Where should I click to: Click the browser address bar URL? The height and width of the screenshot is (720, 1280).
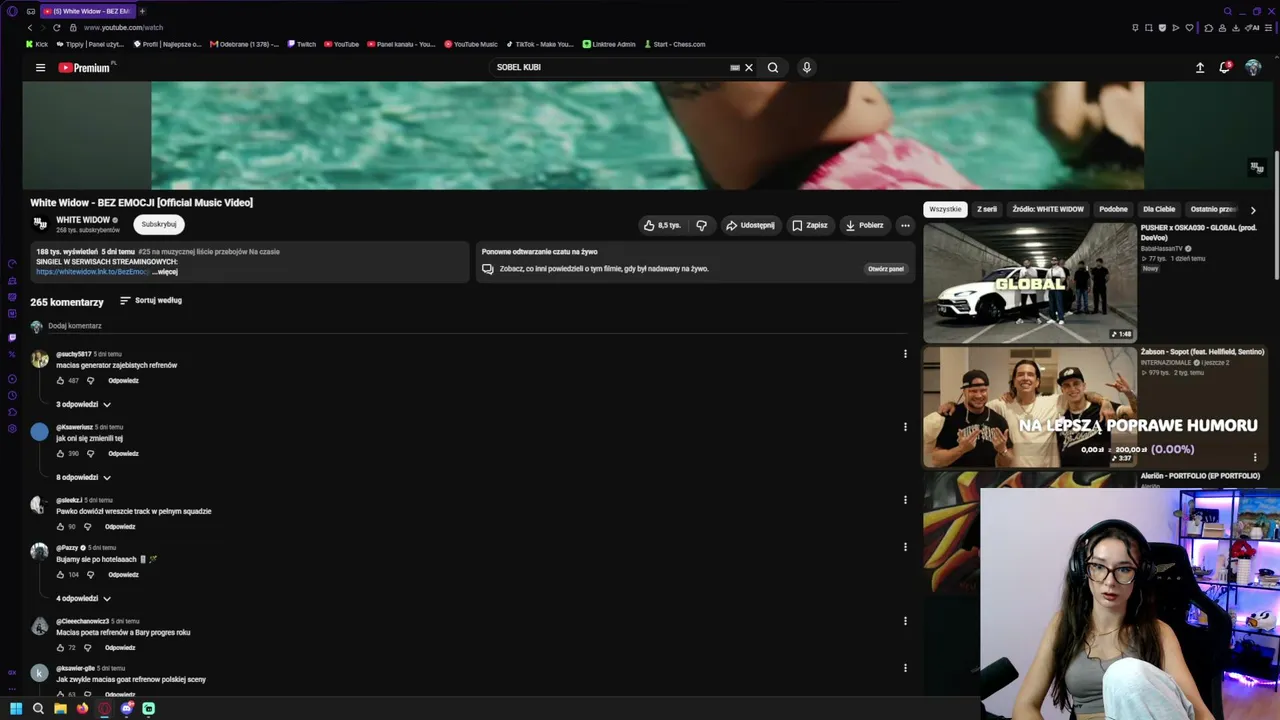click(124, 28)
